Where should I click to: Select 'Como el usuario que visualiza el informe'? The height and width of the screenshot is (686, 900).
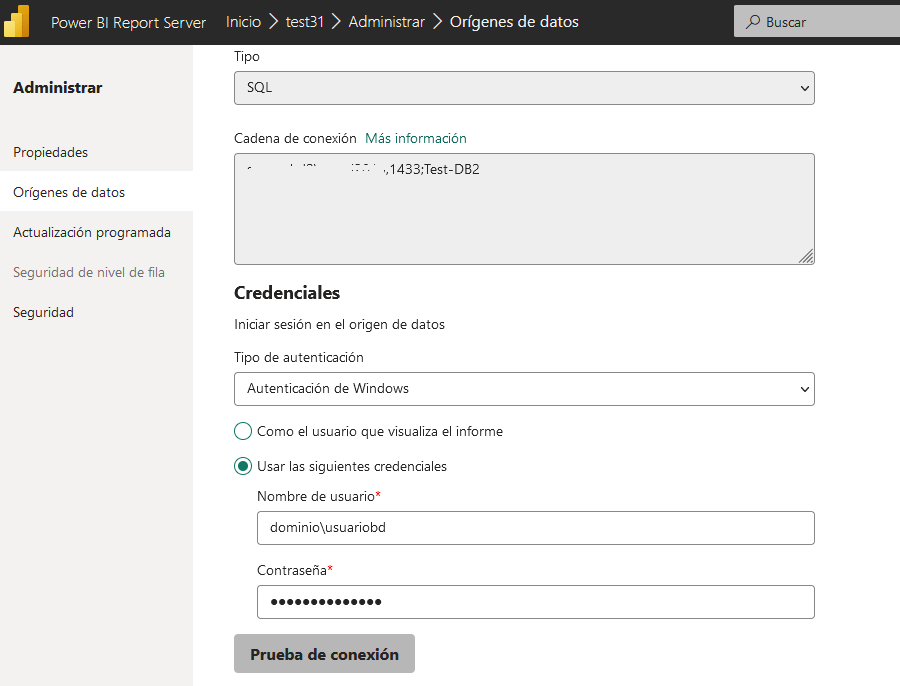coord(243,431)
